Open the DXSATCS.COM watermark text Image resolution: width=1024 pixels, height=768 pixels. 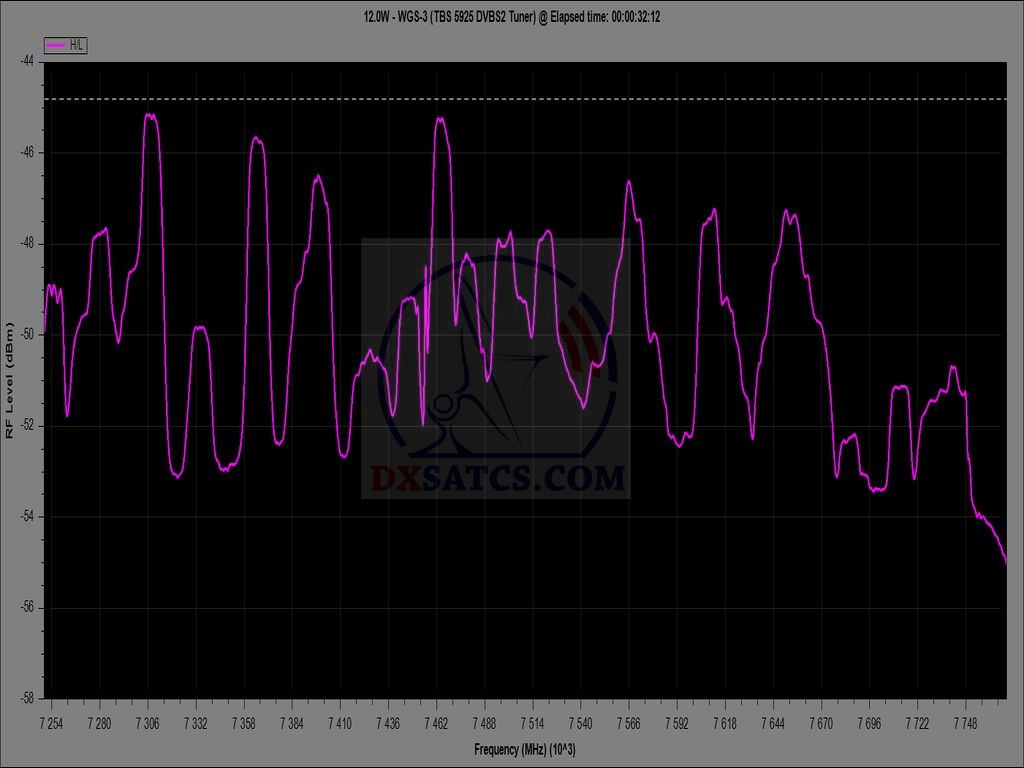[x=497, y=479]
